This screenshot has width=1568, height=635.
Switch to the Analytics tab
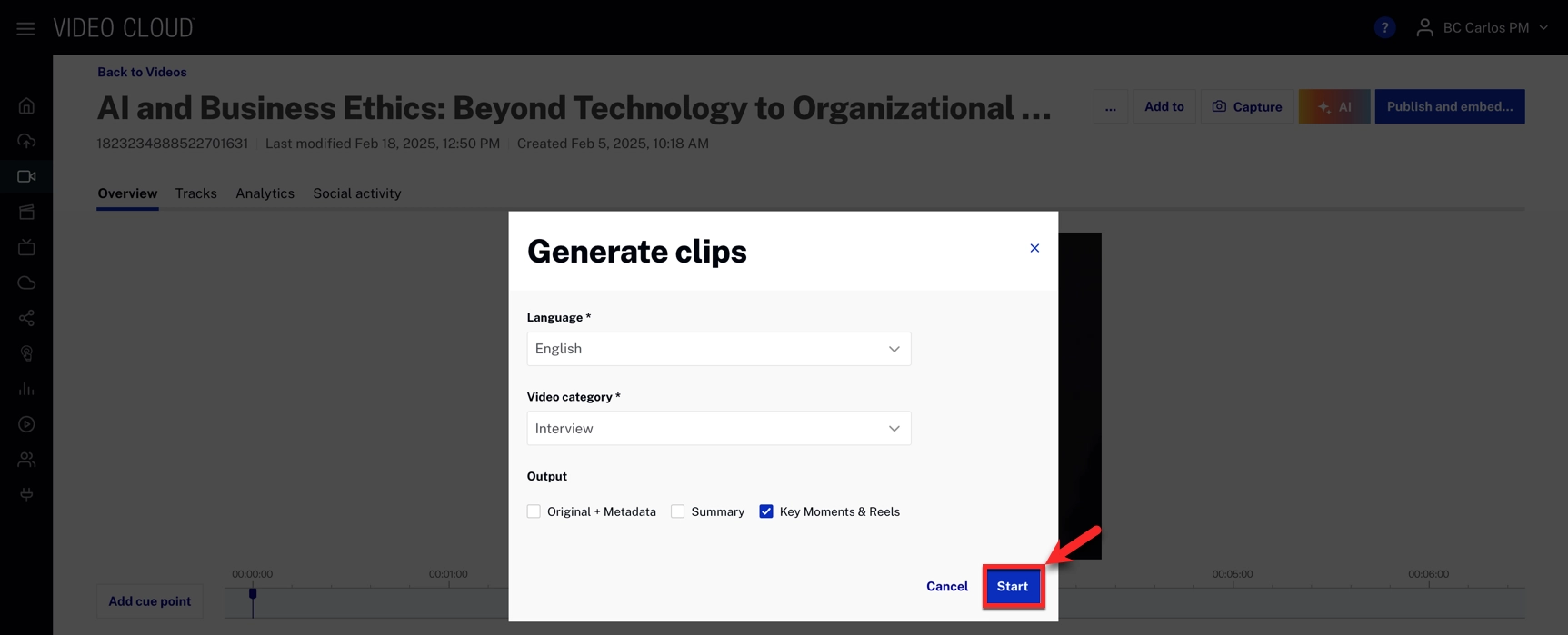(x=265, y=193)
